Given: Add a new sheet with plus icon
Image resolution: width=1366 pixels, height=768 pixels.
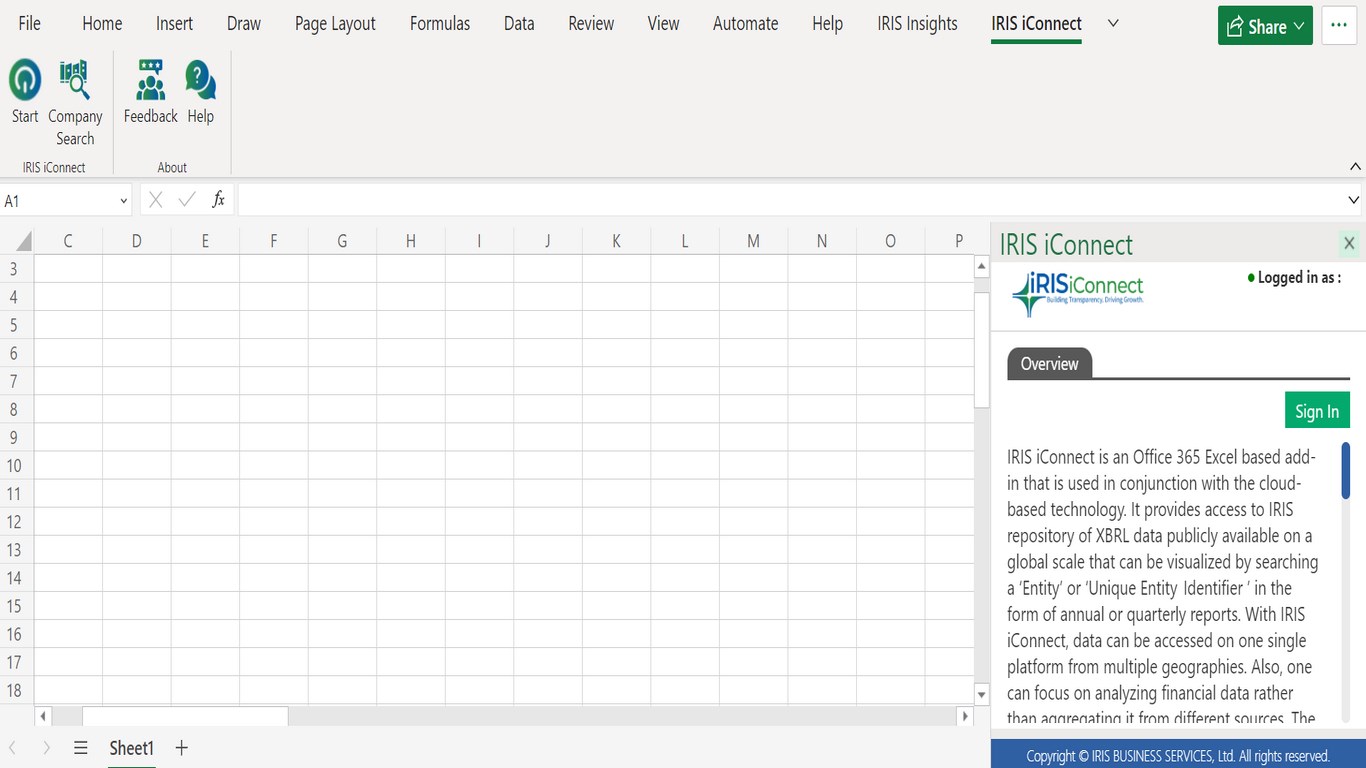Looking at the screenshot, I should pyautogui.click(x=181, y=748).
